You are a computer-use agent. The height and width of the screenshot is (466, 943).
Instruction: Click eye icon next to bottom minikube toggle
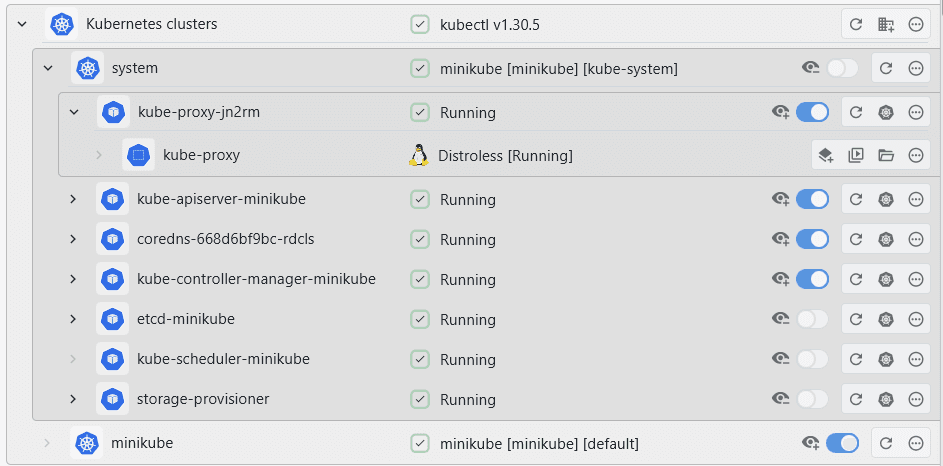pyautogui.click(x=811, y=443)
